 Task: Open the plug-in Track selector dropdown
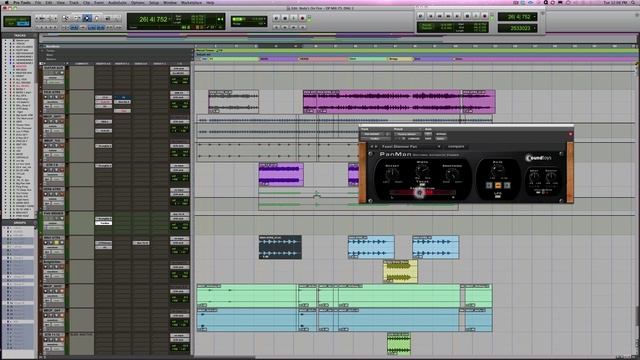[376, 134]
